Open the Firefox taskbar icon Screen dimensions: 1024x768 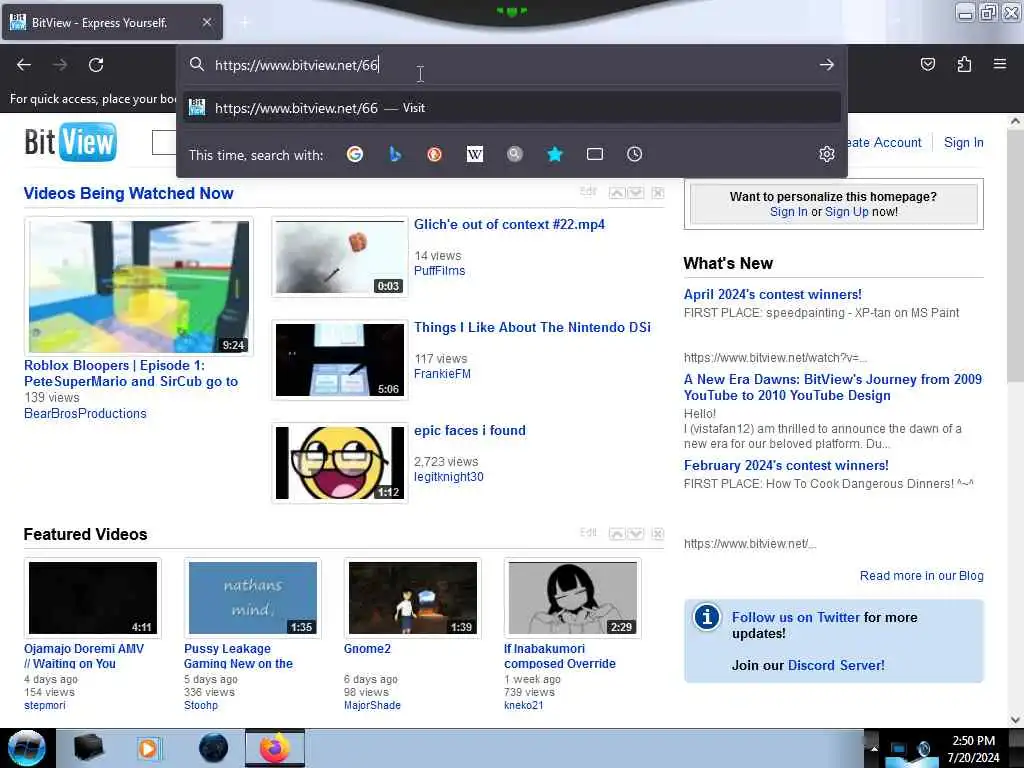click(x=275, y=748)
